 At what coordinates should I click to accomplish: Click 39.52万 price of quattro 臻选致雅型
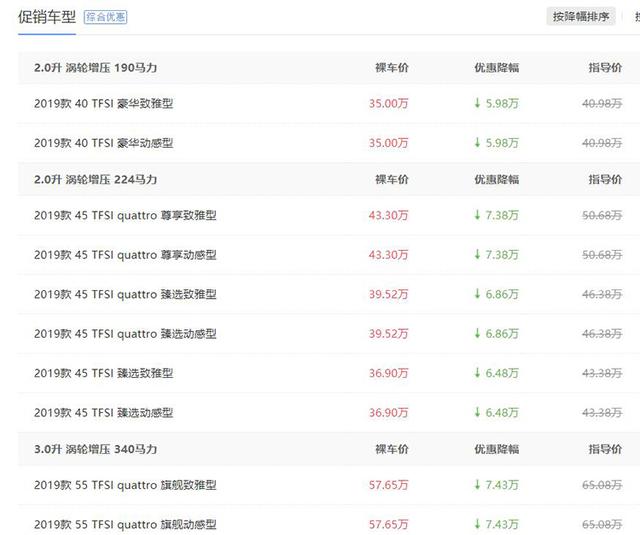coord(388,294)
